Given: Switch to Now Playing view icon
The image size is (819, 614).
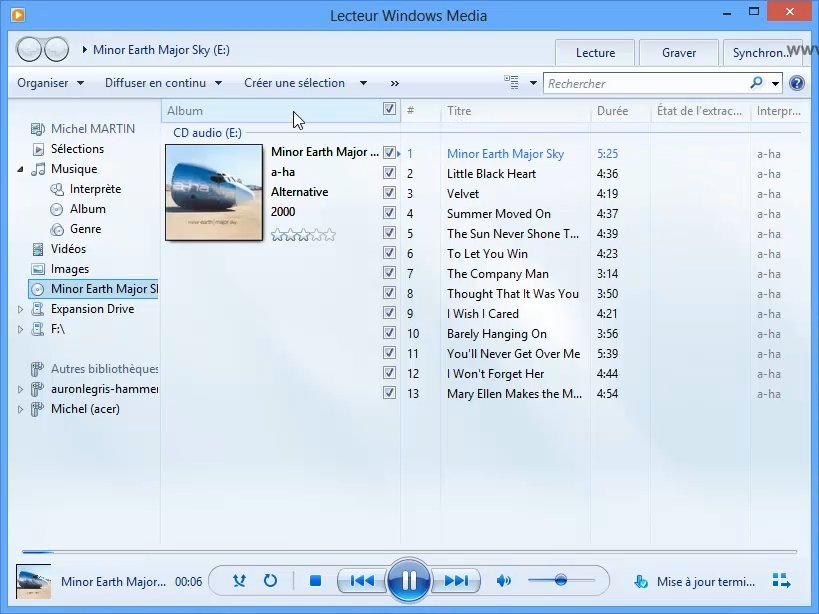Looking at the screenshot, I should tap(782, 581).
